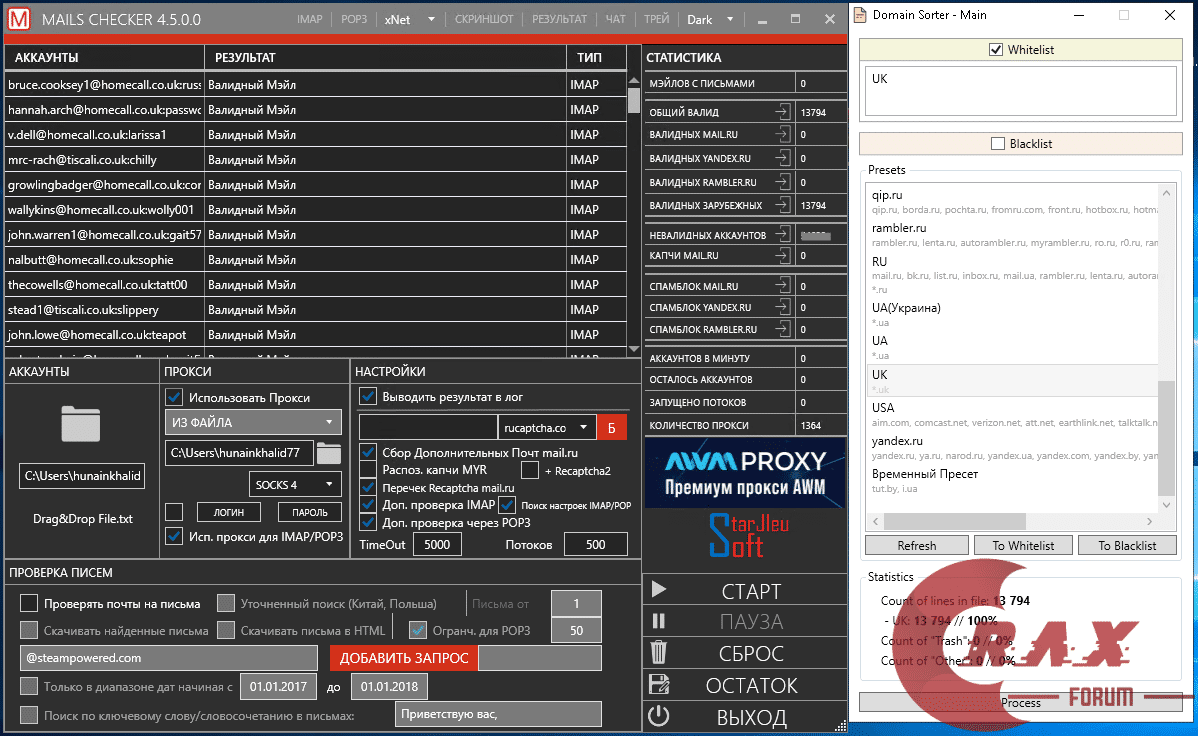
Task: Click the trash icon for СБРОС
Action: coord(658,653)
